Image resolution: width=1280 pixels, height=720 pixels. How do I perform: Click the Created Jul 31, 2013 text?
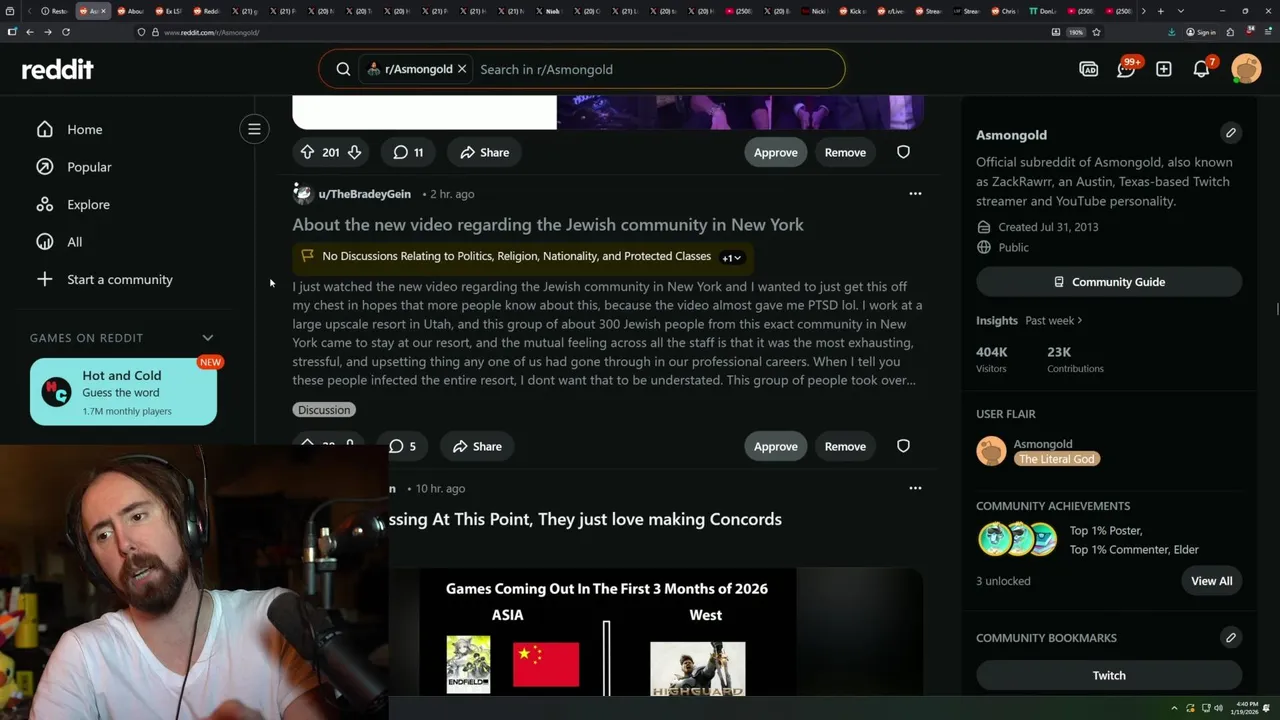click(x=1047, y=227)
